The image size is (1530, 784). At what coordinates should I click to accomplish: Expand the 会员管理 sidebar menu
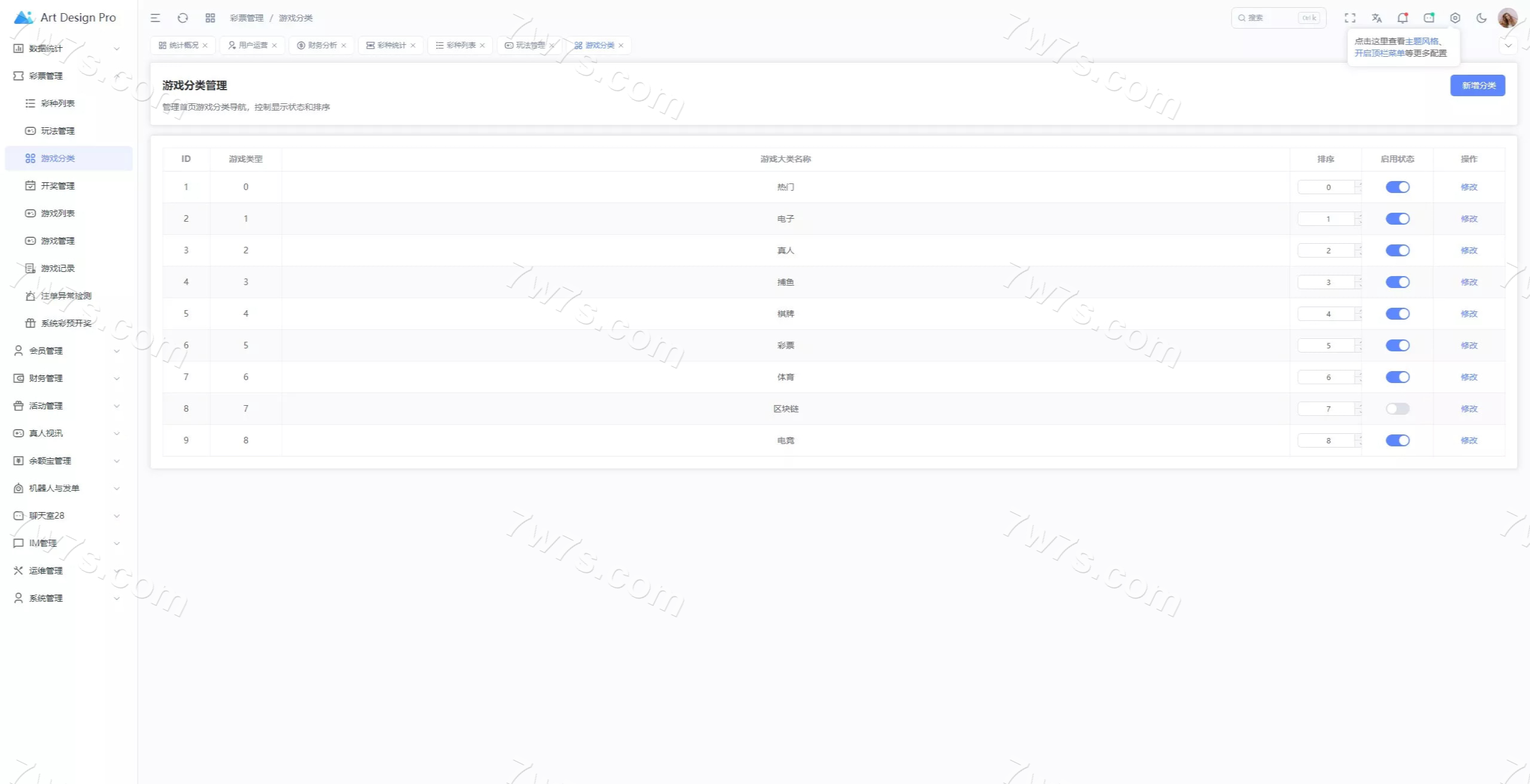pos(66,351)
